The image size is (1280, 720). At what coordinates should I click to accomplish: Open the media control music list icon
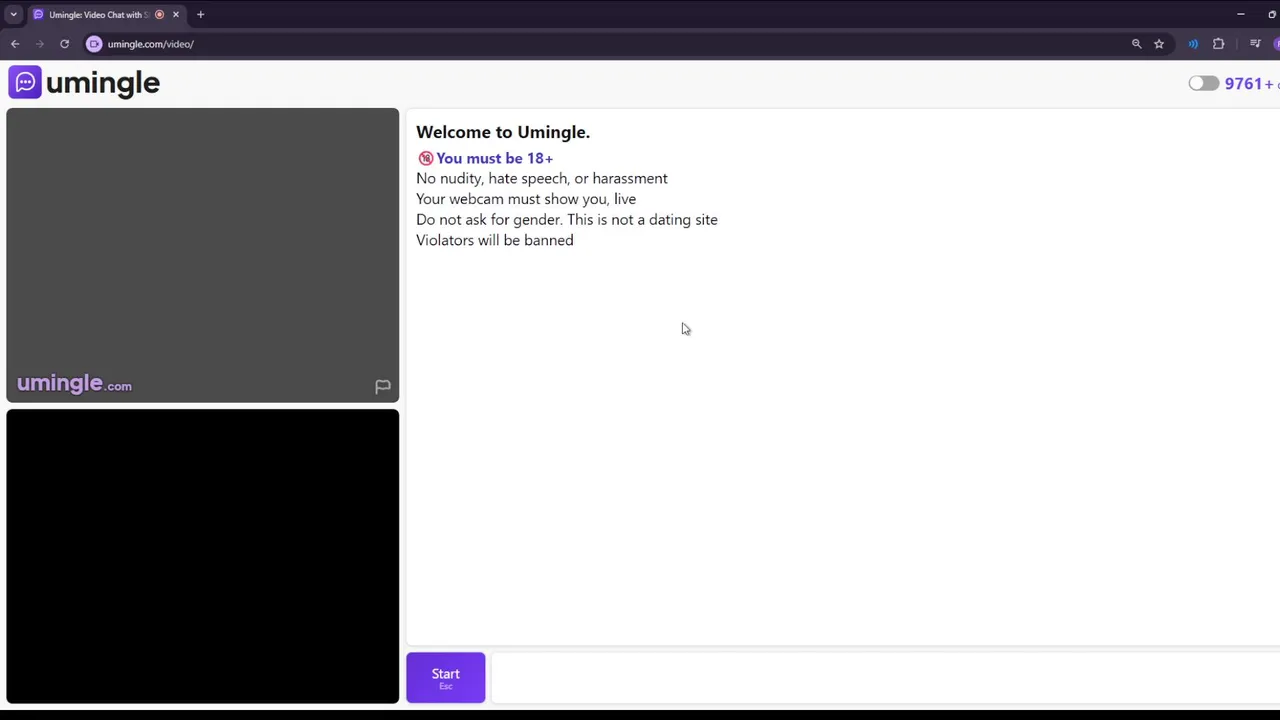click(1255, 44)
